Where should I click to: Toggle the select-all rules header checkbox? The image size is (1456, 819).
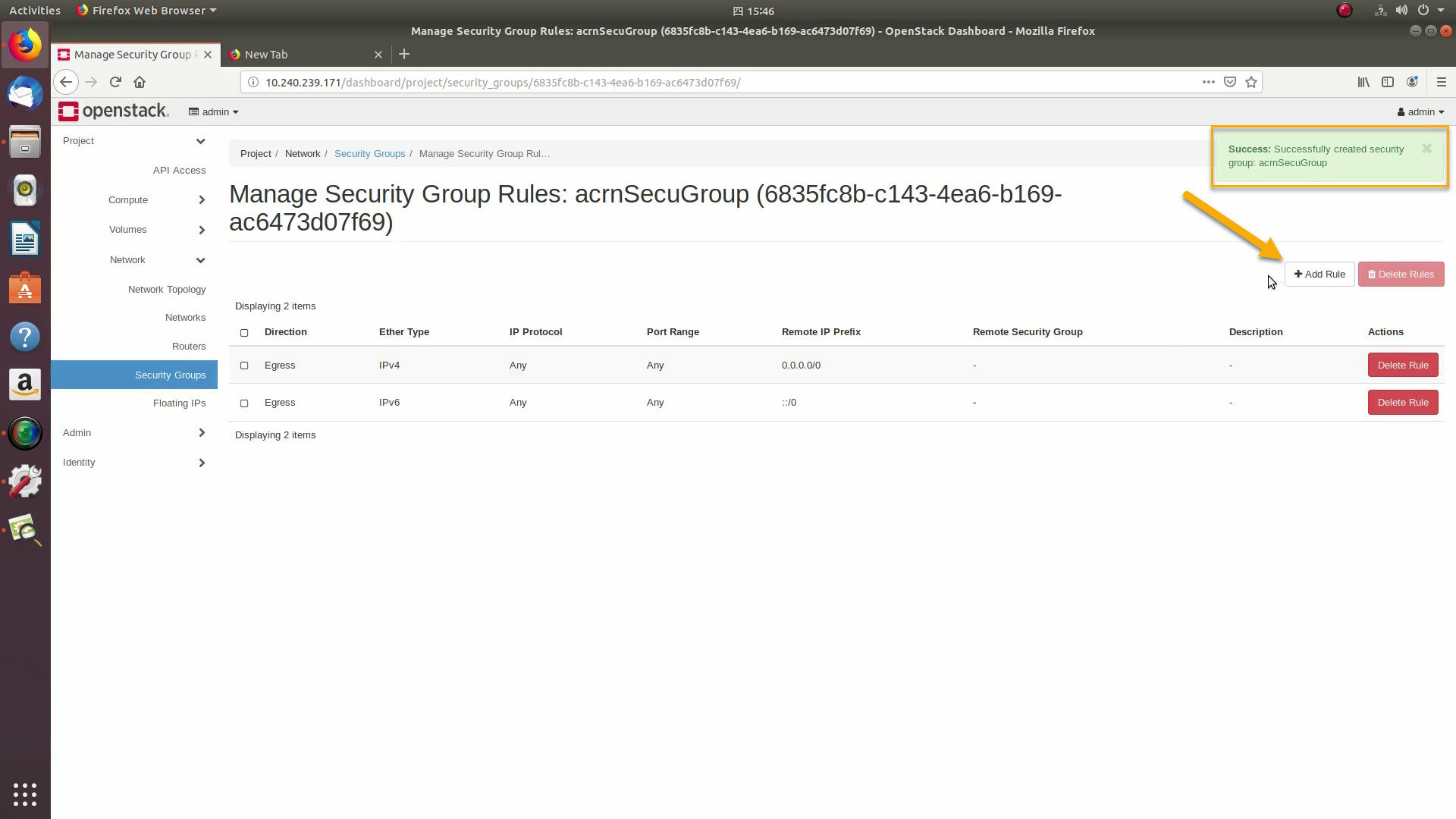coord(244,332)
